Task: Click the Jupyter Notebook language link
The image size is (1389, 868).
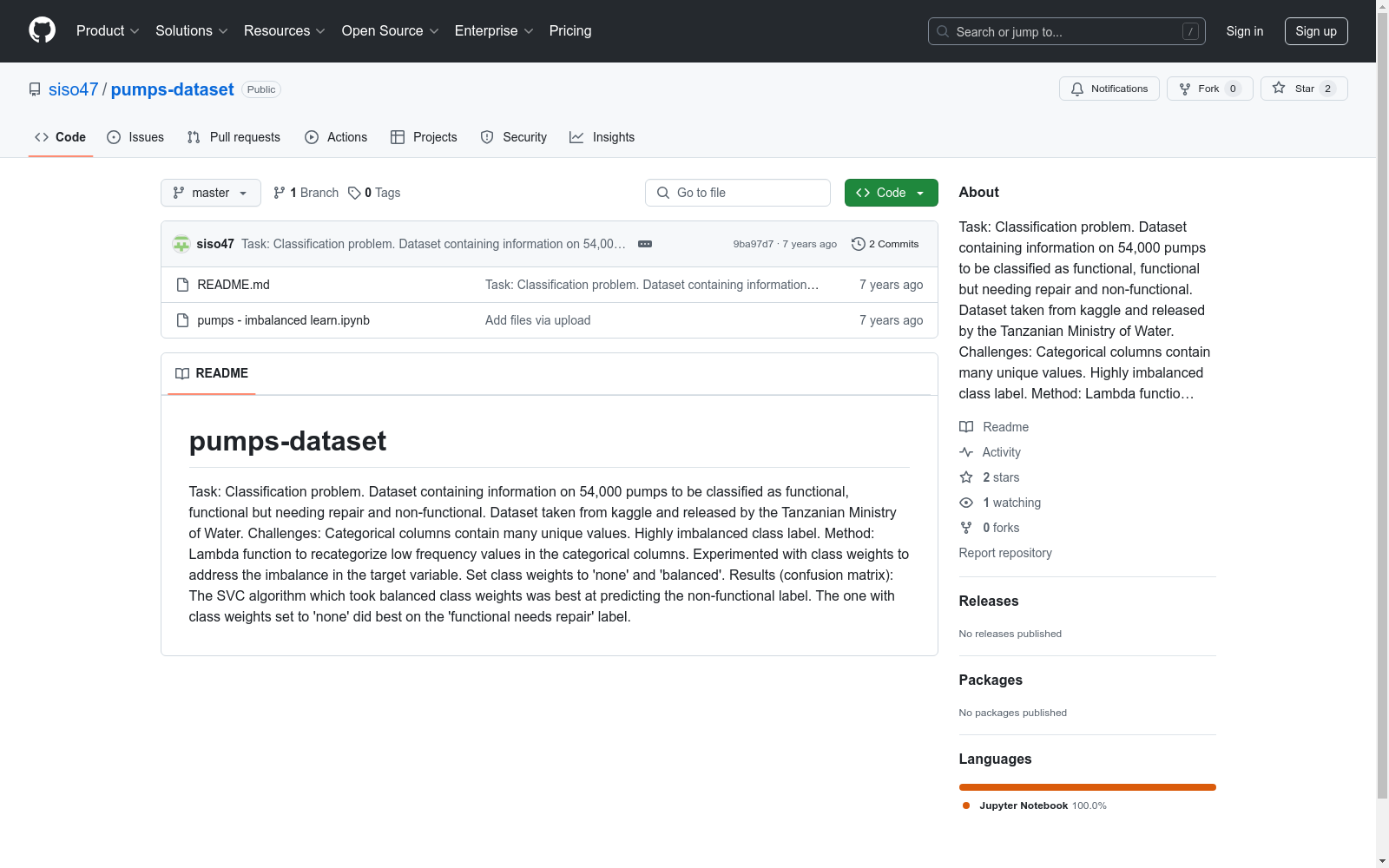Action: click(1034, 806)
